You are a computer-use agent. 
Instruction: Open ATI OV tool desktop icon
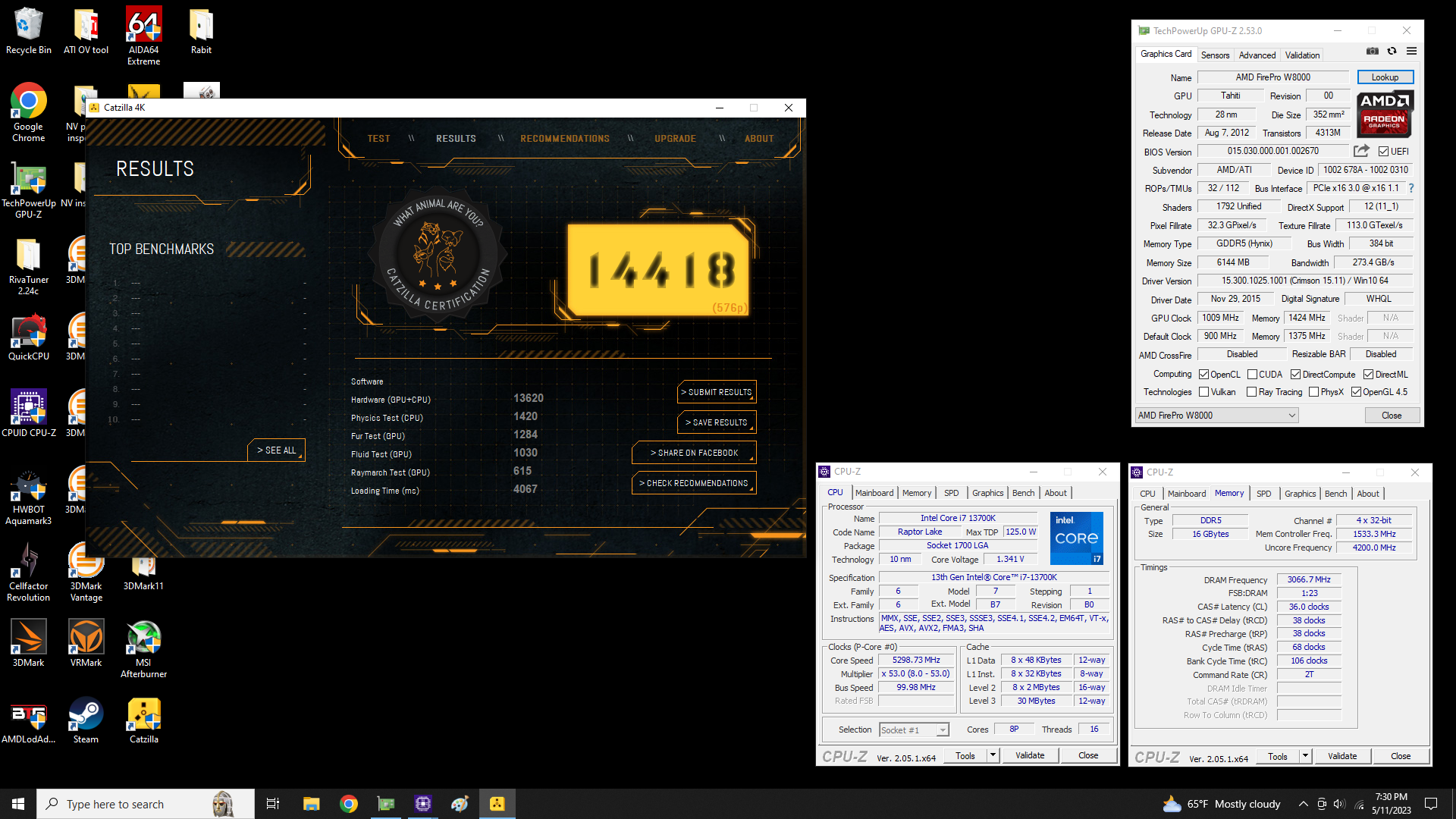[86, 32]
